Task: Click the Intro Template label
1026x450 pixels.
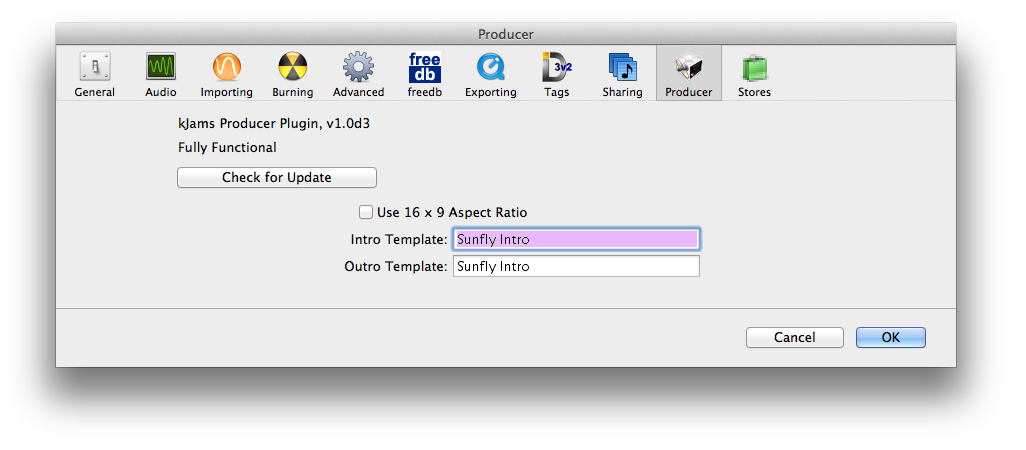Action: click(x=399, y=239)
